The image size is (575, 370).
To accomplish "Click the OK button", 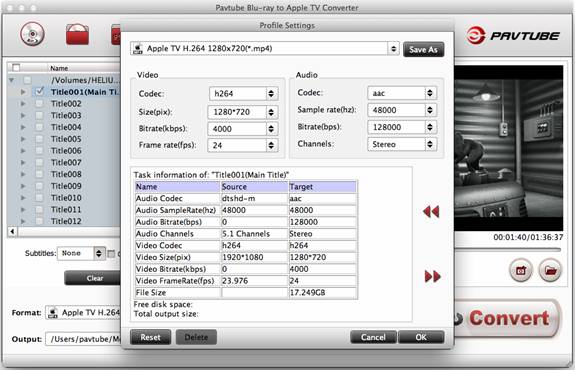I will [x=421, y=337].
